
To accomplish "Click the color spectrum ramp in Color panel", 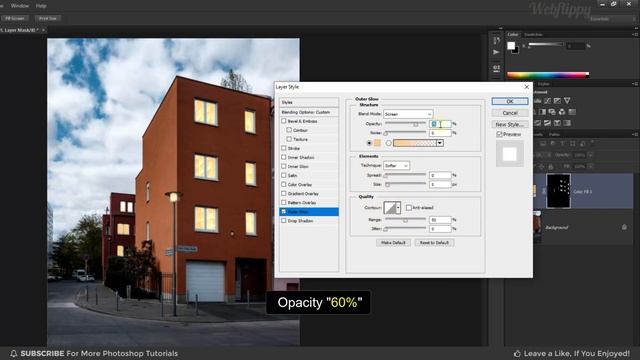I will point(548,75).
